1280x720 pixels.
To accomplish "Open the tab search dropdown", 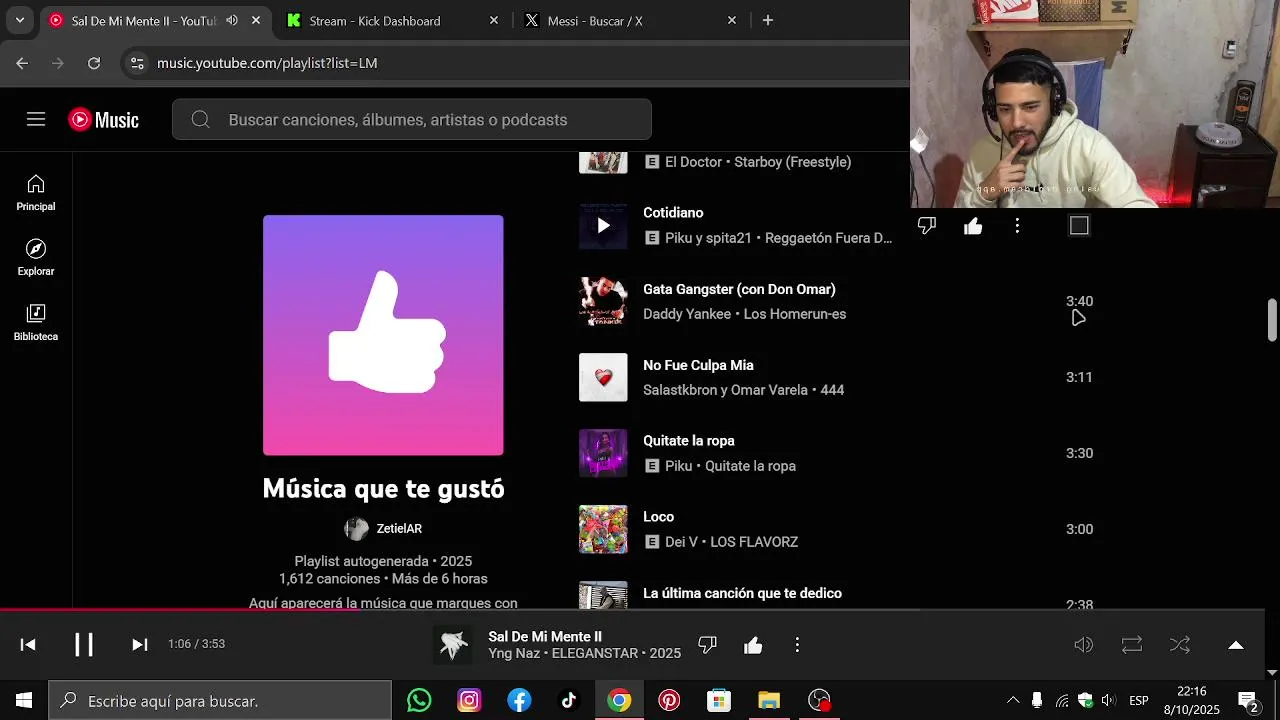I will click(x=19, y=20).
